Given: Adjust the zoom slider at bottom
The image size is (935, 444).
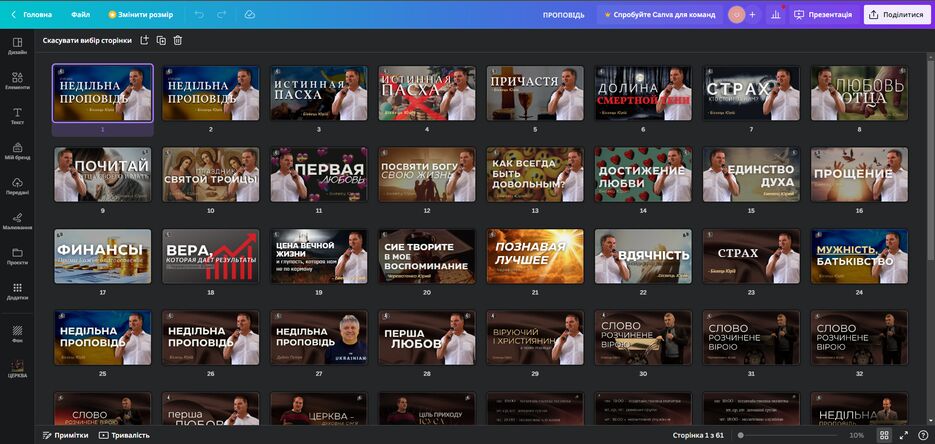Looking at the screenshot, I should pos(787,435).
